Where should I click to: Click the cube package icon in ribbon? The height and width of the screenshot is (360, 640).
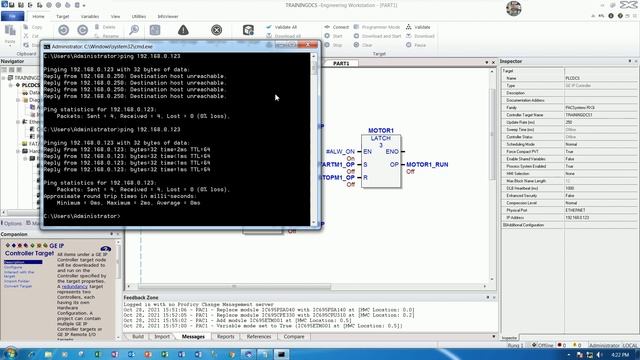(248, 30)
